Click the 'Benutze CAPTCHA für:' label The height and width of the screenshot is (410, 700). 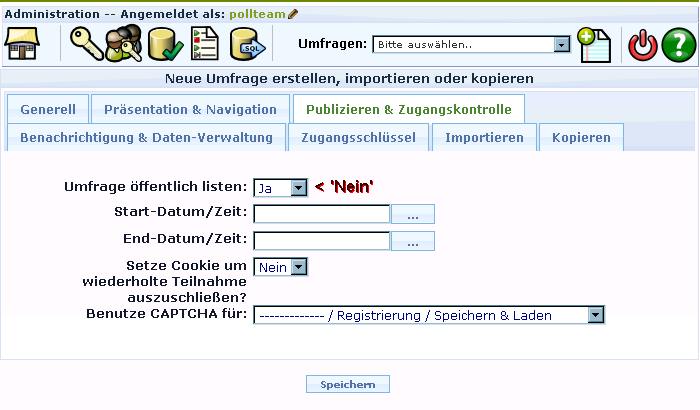click(x=166, y=314)
